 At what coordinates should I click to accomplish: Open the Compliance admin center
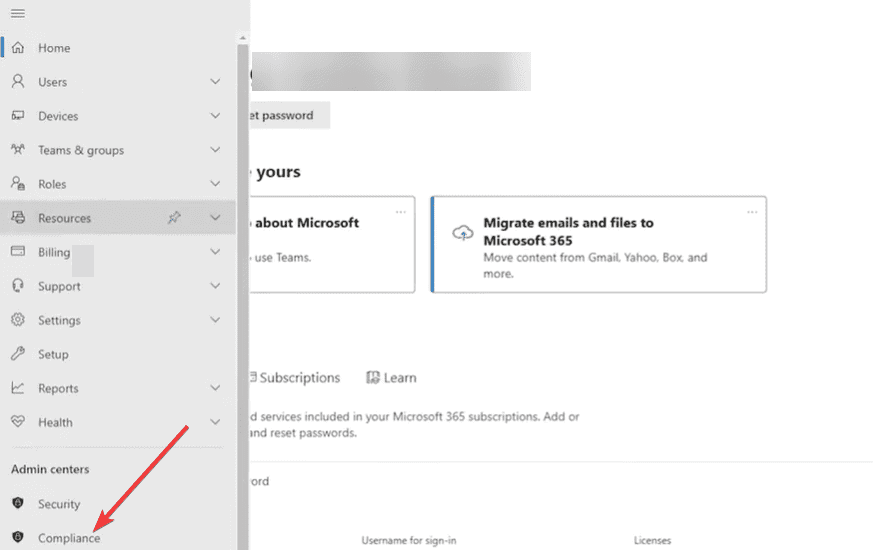118,537
